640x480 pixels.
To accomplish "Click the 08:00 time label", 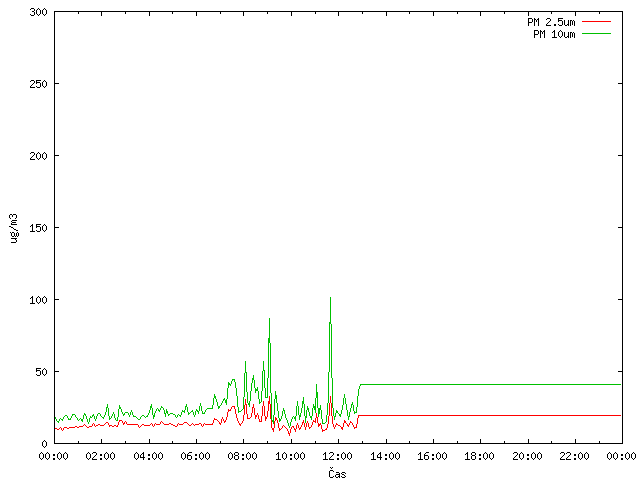I will 243,456.
